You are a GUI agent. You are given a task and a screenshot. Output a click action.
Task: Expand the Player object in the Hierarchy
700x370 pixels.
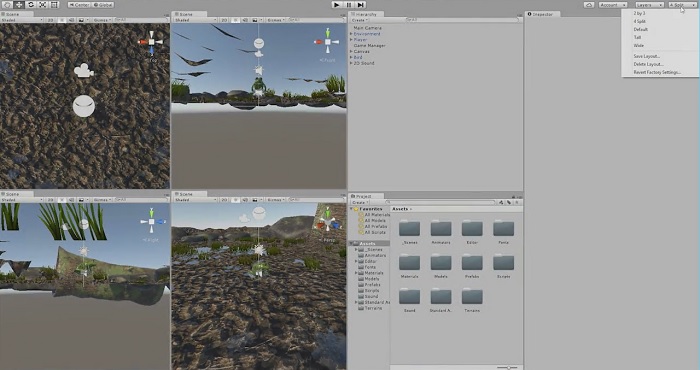(x=351, y=40)
